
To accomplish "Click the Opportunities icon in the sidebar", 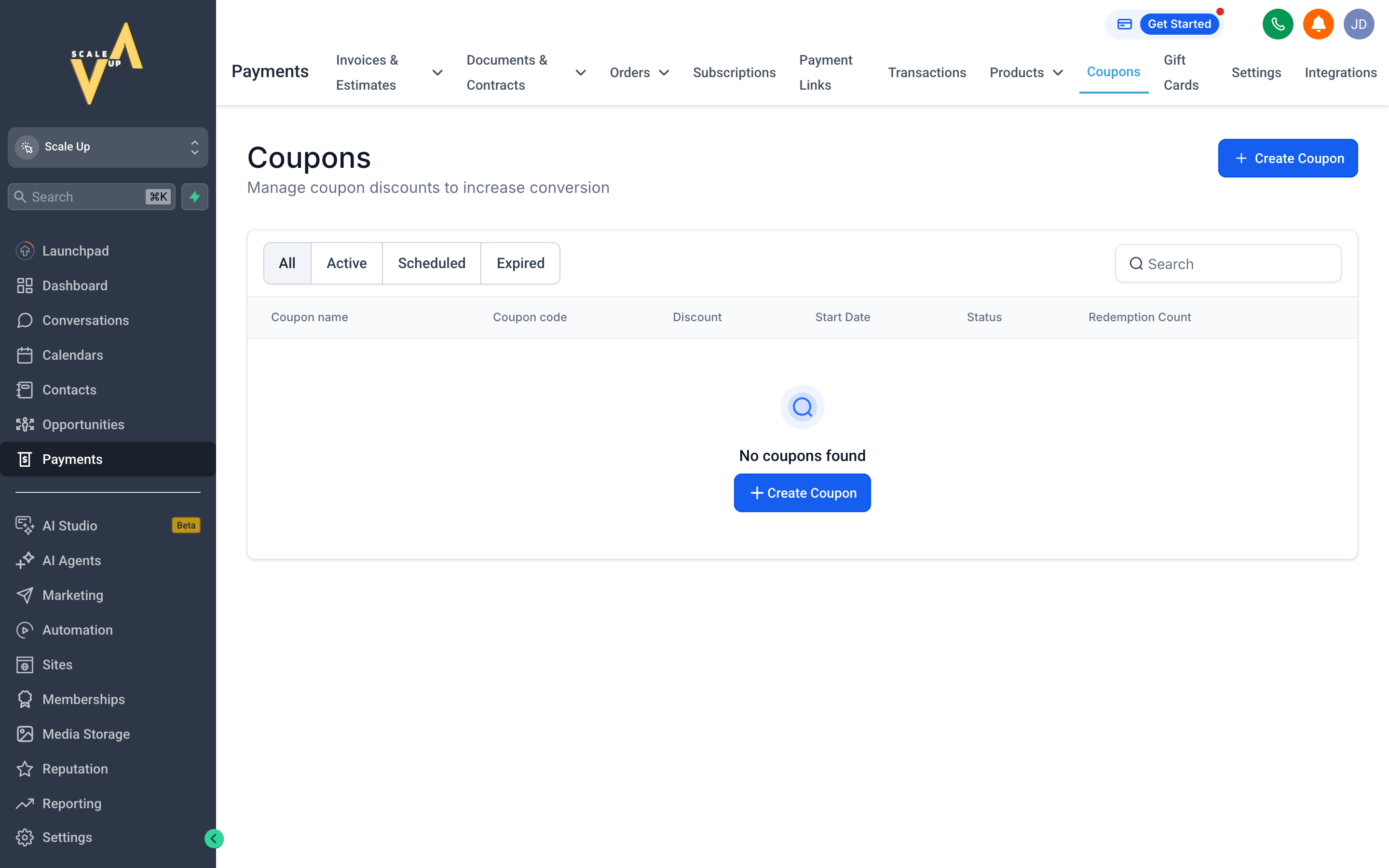I will [x=25, y=424].
